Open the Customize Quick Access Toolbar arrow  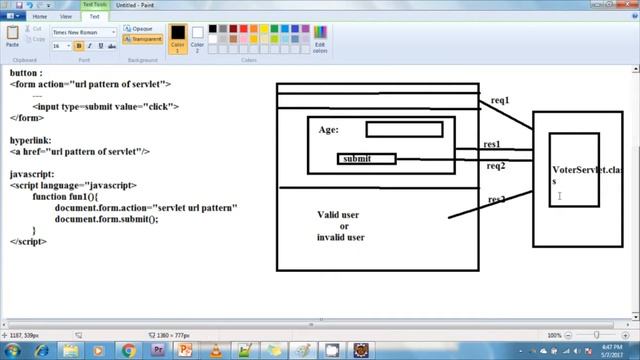click(49, 5)
